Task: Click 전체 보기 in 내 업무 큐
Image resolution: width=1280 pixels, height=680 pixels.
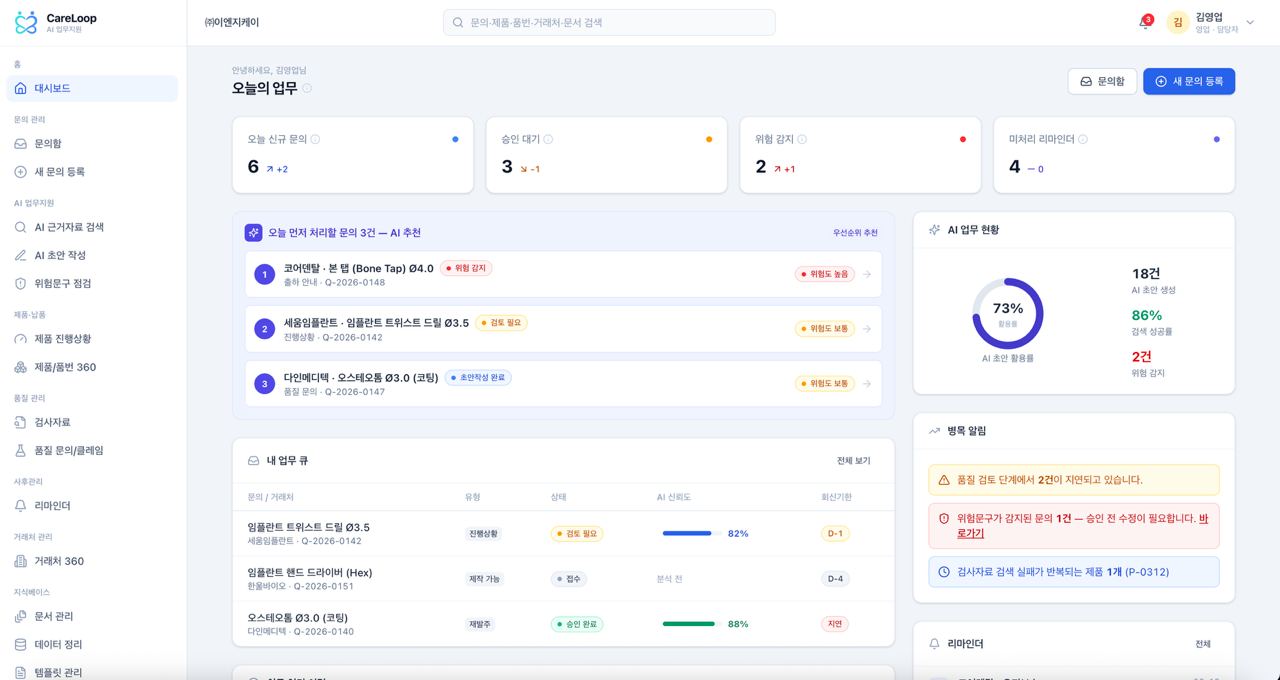Action: pos(853,461)
